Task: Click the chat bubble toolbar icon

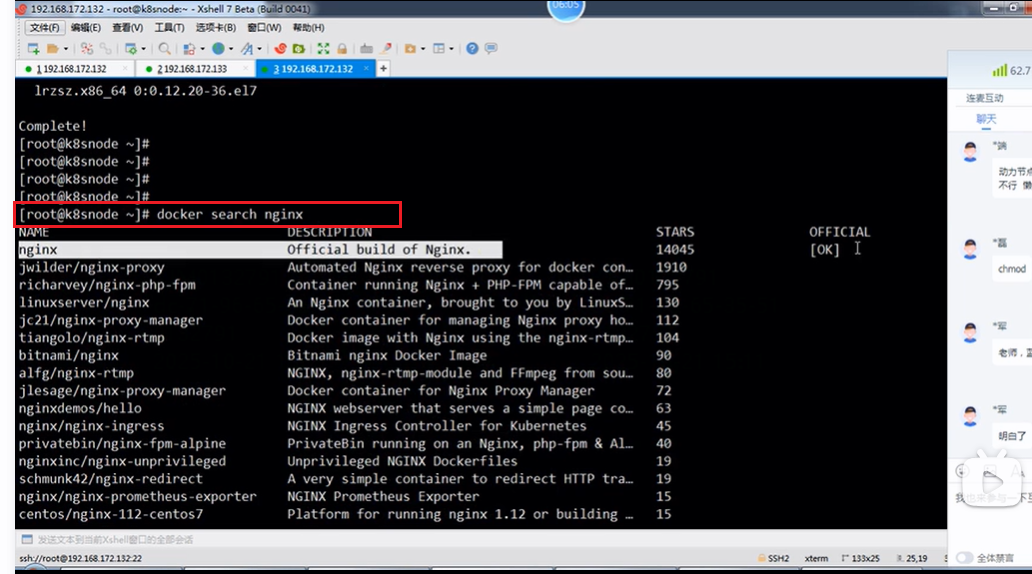Action: tap(491, 49)
